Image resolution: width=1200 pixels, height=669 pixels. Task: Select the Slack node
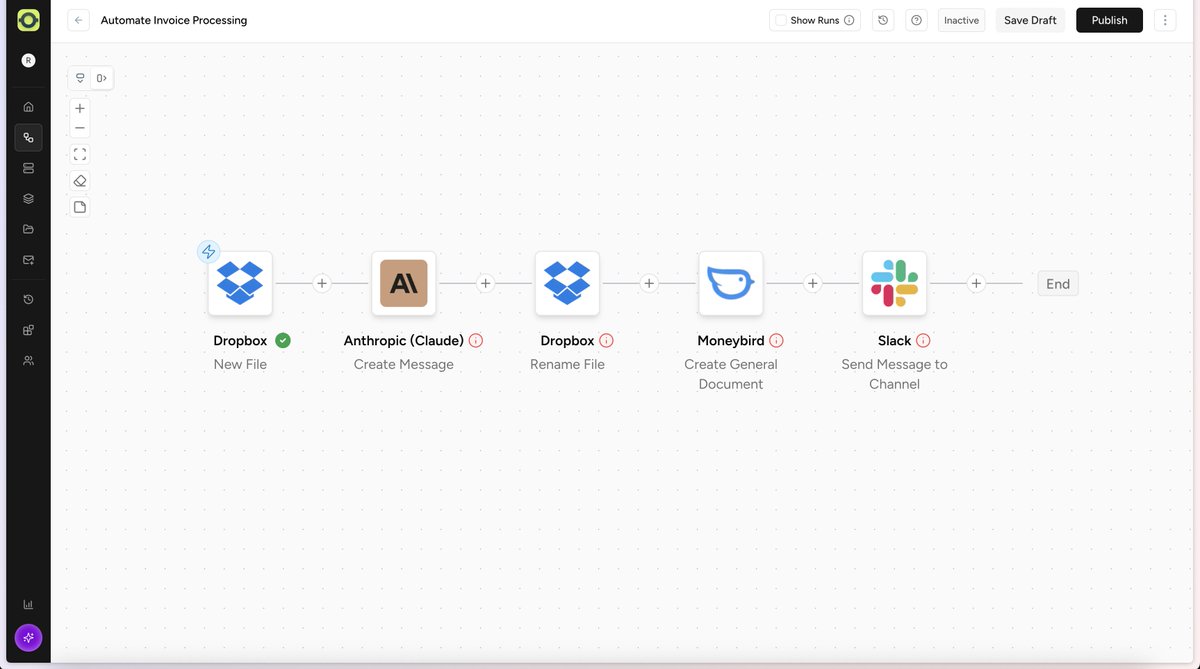coord(894,283)
